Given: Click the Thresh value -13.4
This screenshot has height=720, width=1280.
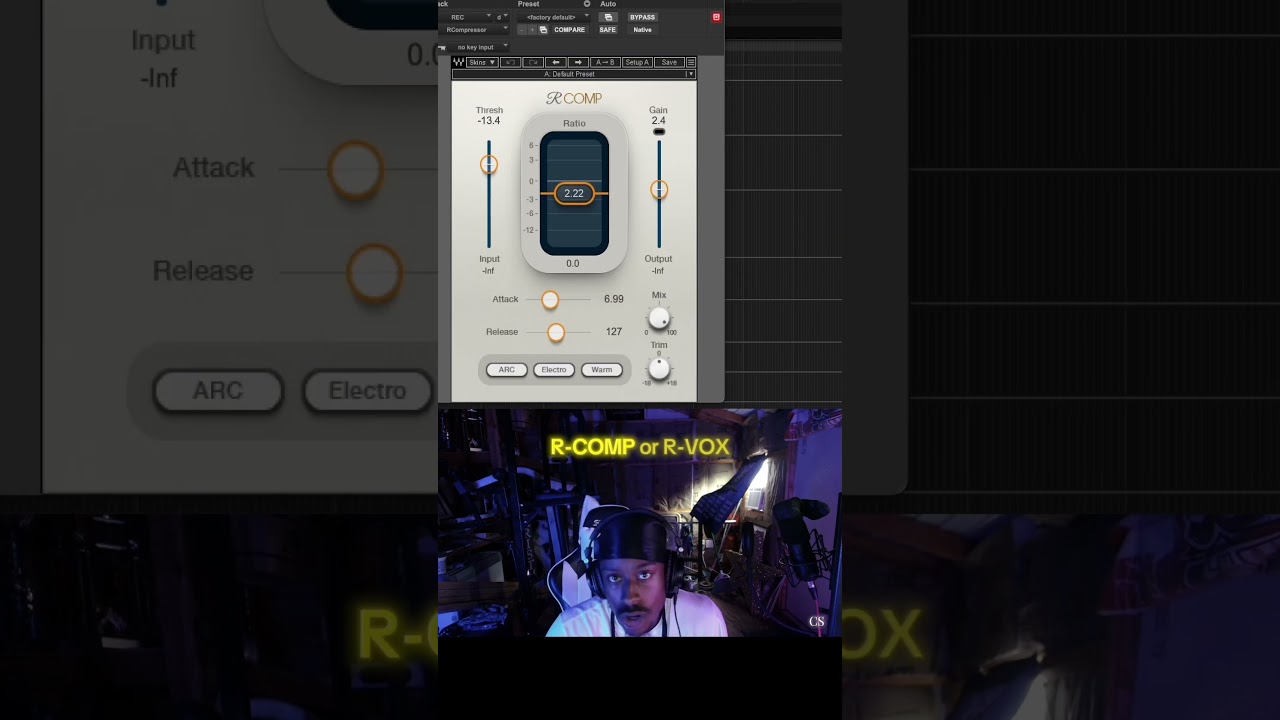Looking at the screenshot, I should pos(489,121).
